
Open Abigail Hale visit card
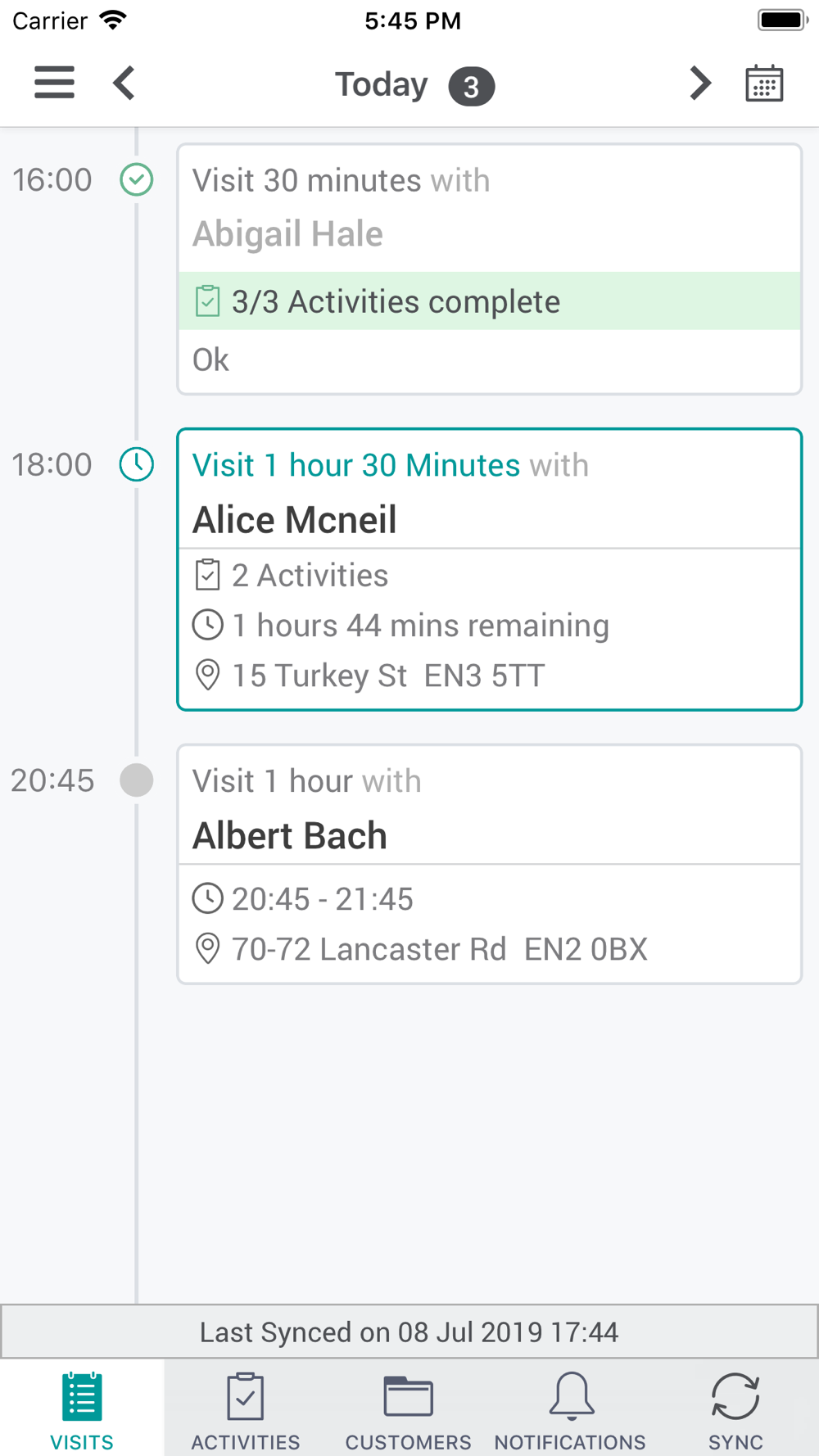click(489, 269)
